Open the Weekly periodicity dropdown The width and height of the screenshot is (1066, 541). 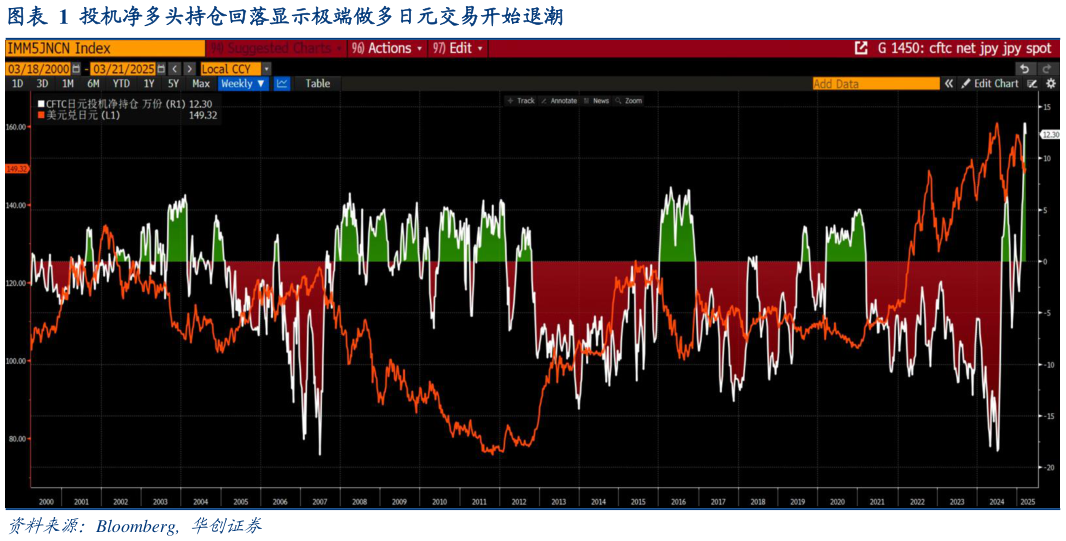[243, 84]
